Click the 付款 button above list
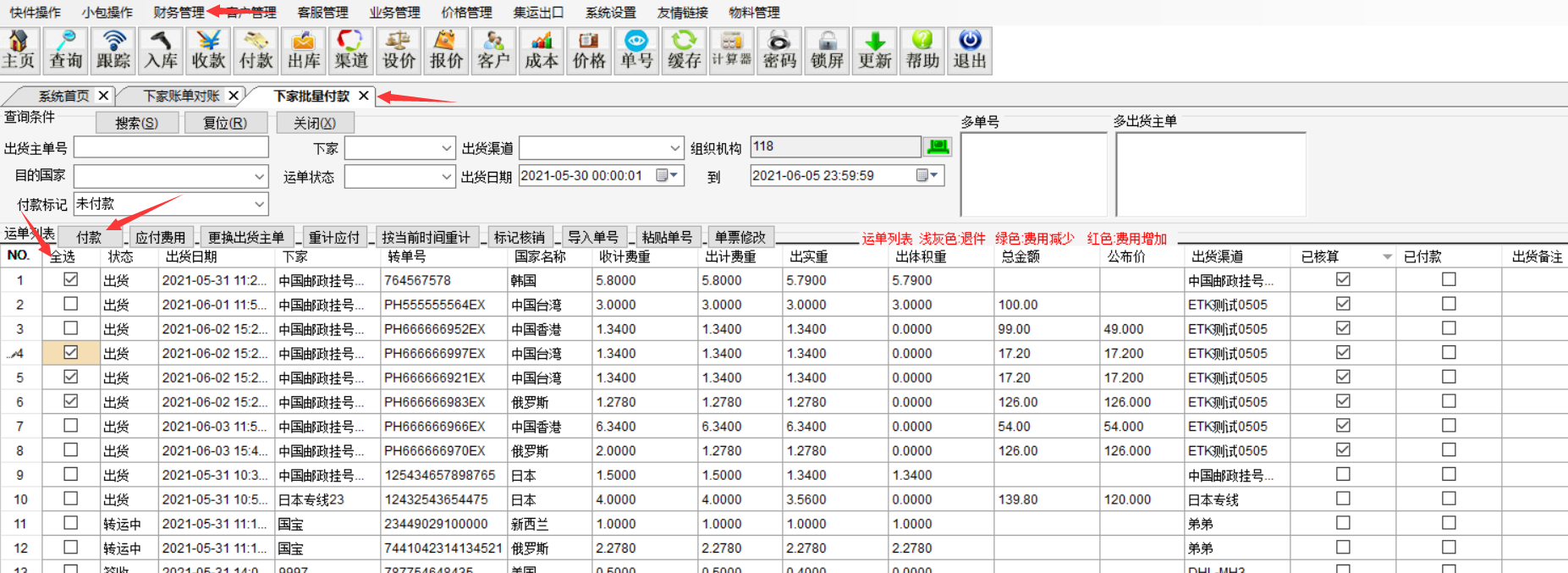 [89, 237]
